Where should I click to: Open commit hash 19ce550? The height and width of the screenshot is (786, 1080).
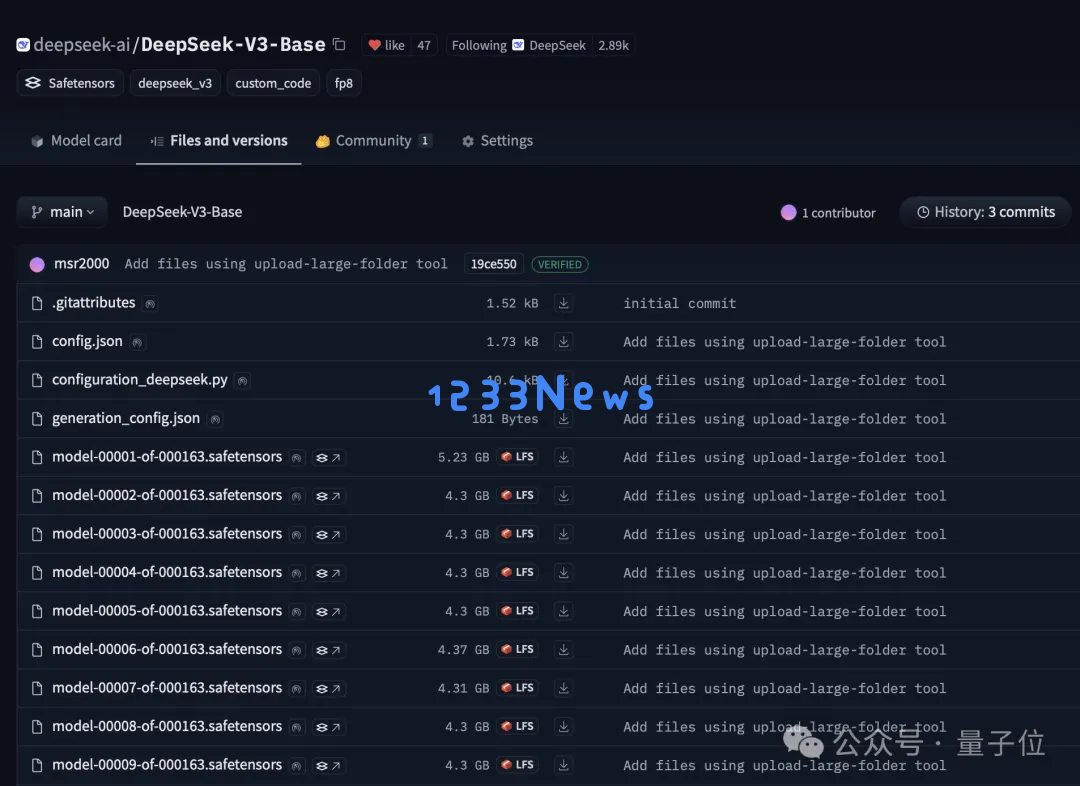[x=494, y=264]
